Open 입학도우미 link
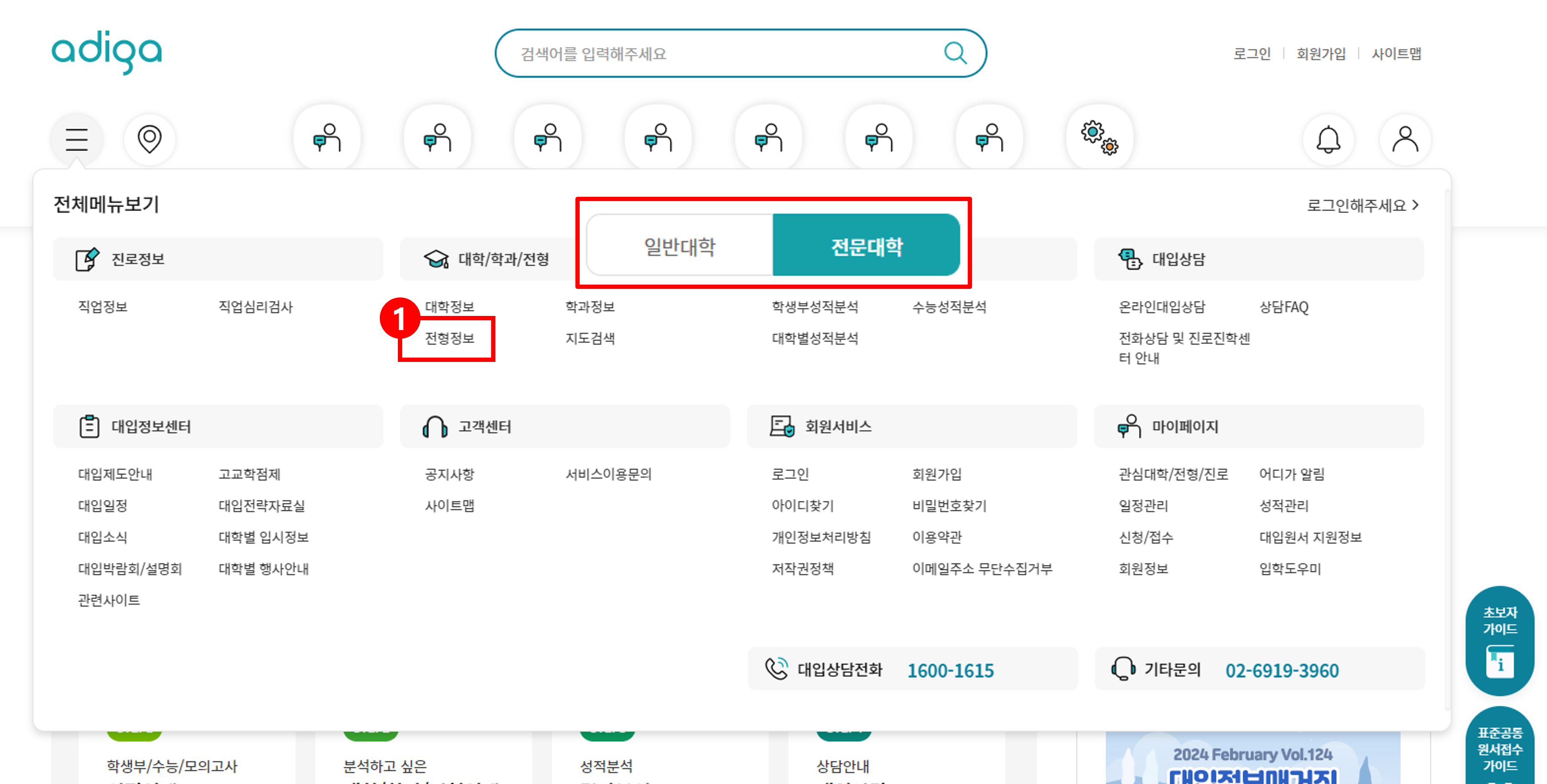The width and height of the screenshot is (1547, 784). tap(1290, 569)
